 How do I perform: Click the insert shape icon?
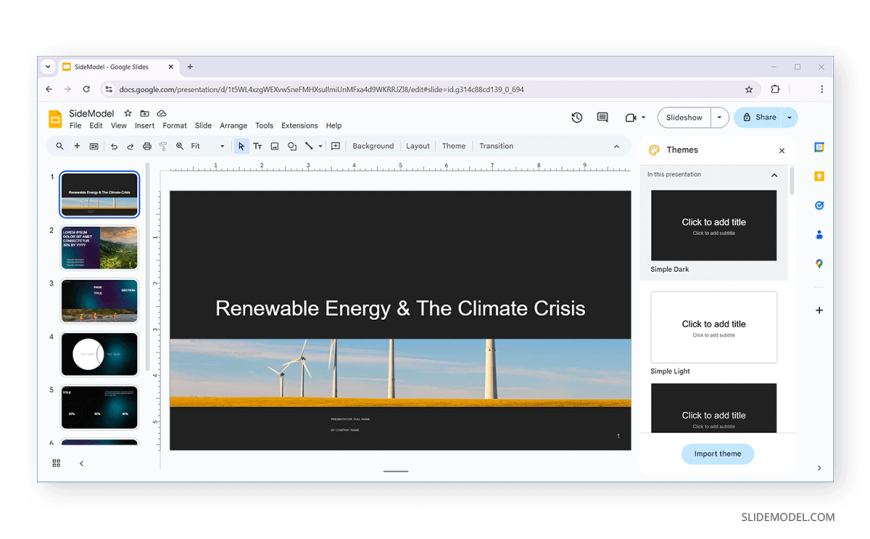tap(292, 146)
